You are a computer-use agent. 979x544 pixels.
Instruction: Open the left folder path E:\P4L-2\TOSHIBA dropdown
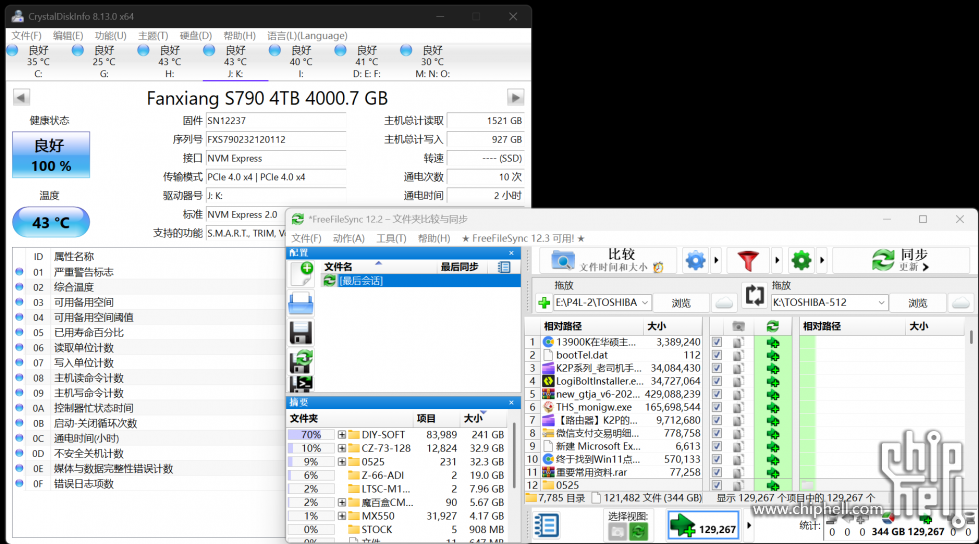[x=645, y=303]
